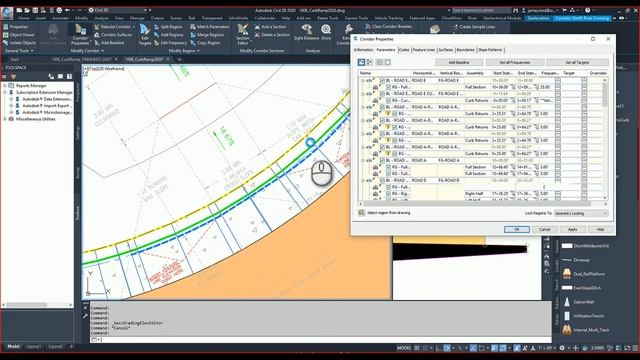This screenshot has width=640, height=360.
Task: Close the command line panel
Action: point(85,307)
